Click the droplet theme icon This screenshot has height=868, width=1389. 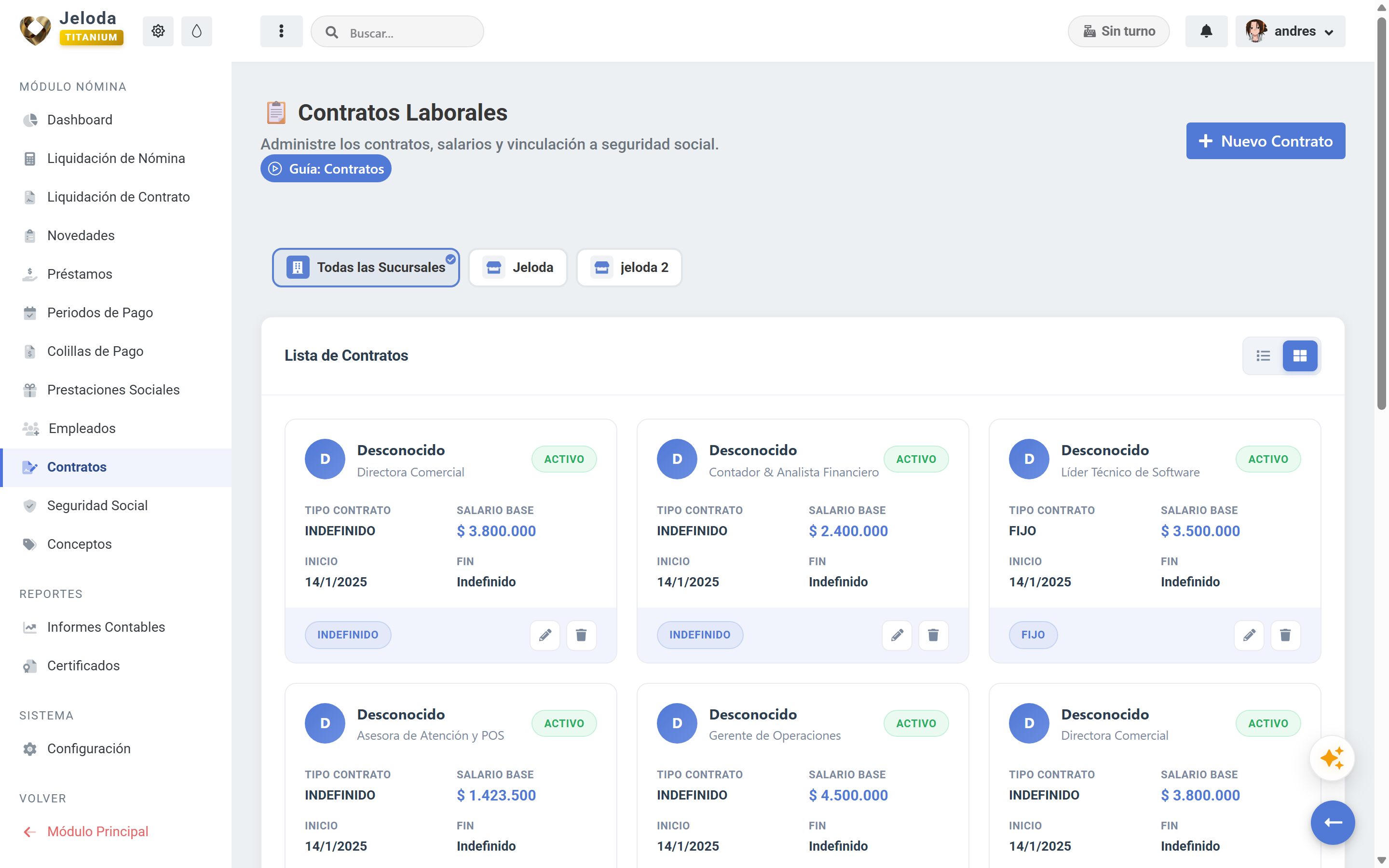[196, 31]
